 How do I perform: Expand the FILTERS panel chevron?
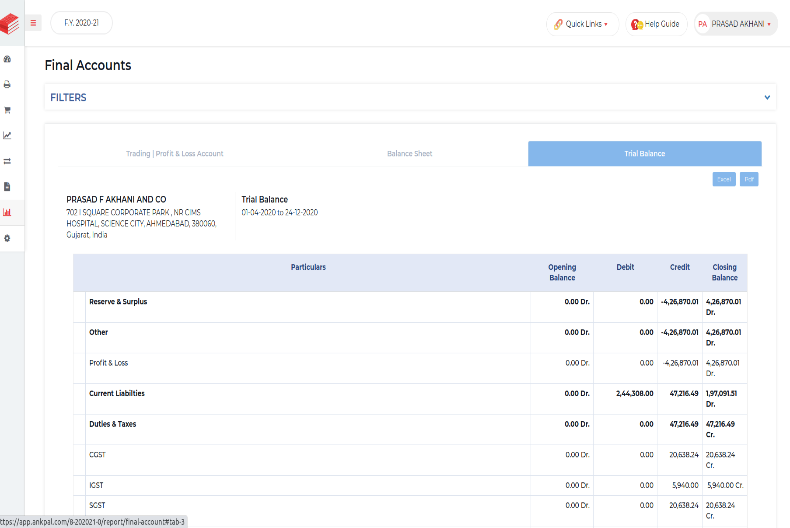tap(767, 98)
